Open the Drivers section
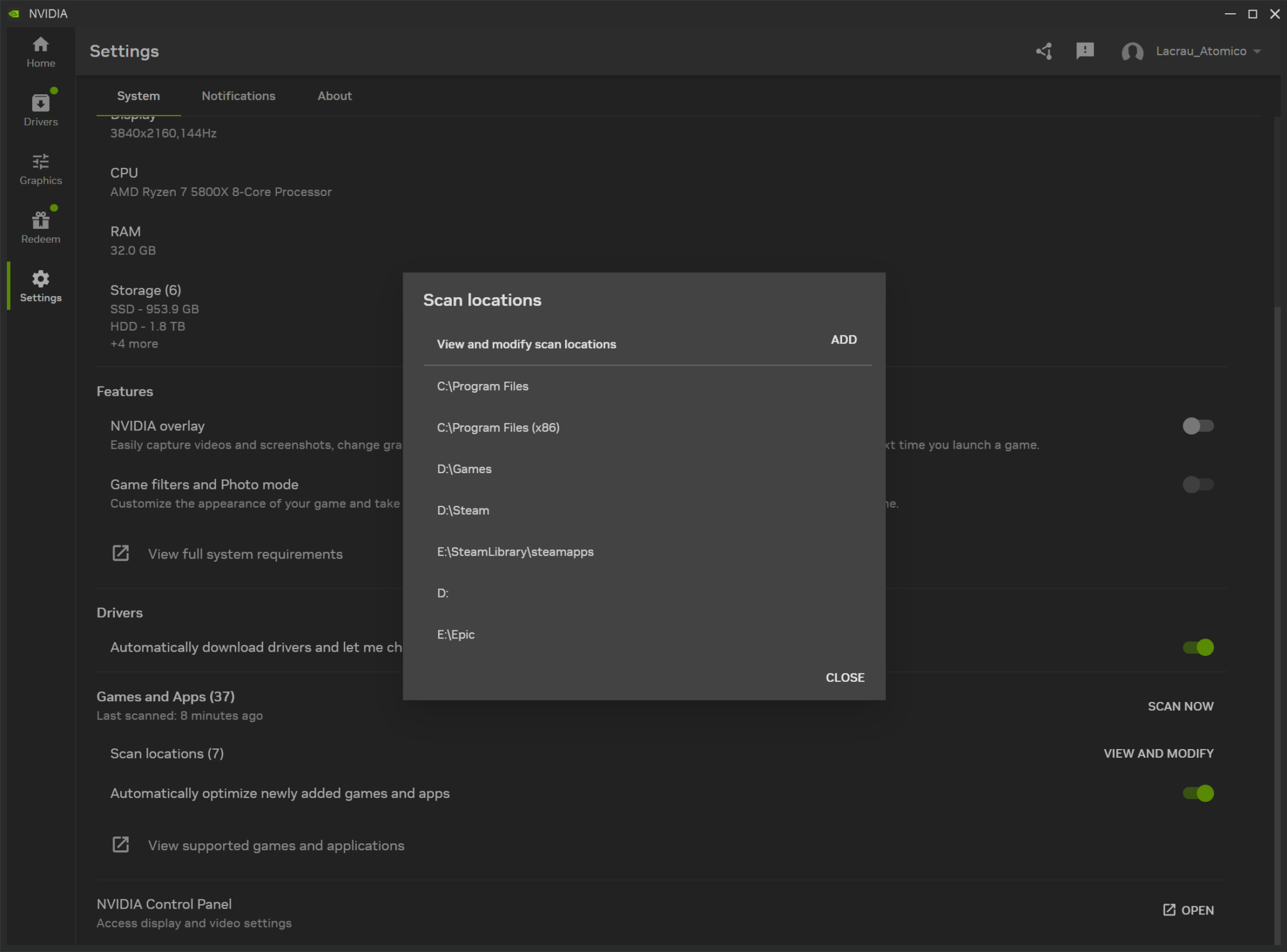Viewport: 1287px width, 952px height. point(41,110)
